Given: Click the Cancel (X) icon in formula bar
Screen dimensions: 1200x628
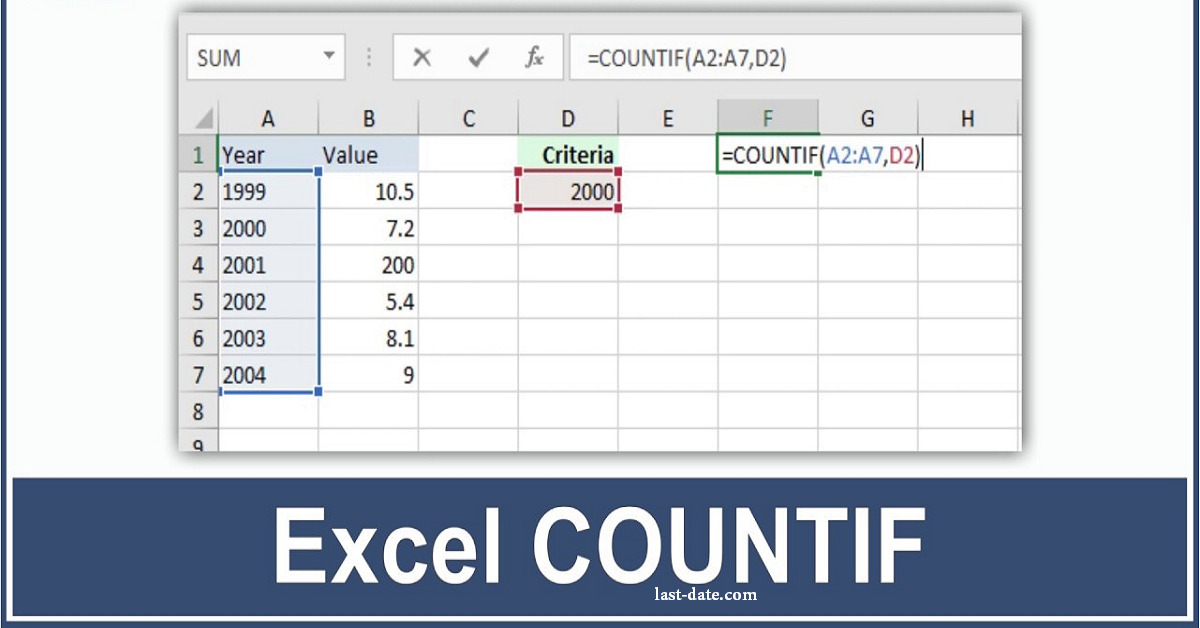Looking at the screenshot, I should (x=424, y=56).
